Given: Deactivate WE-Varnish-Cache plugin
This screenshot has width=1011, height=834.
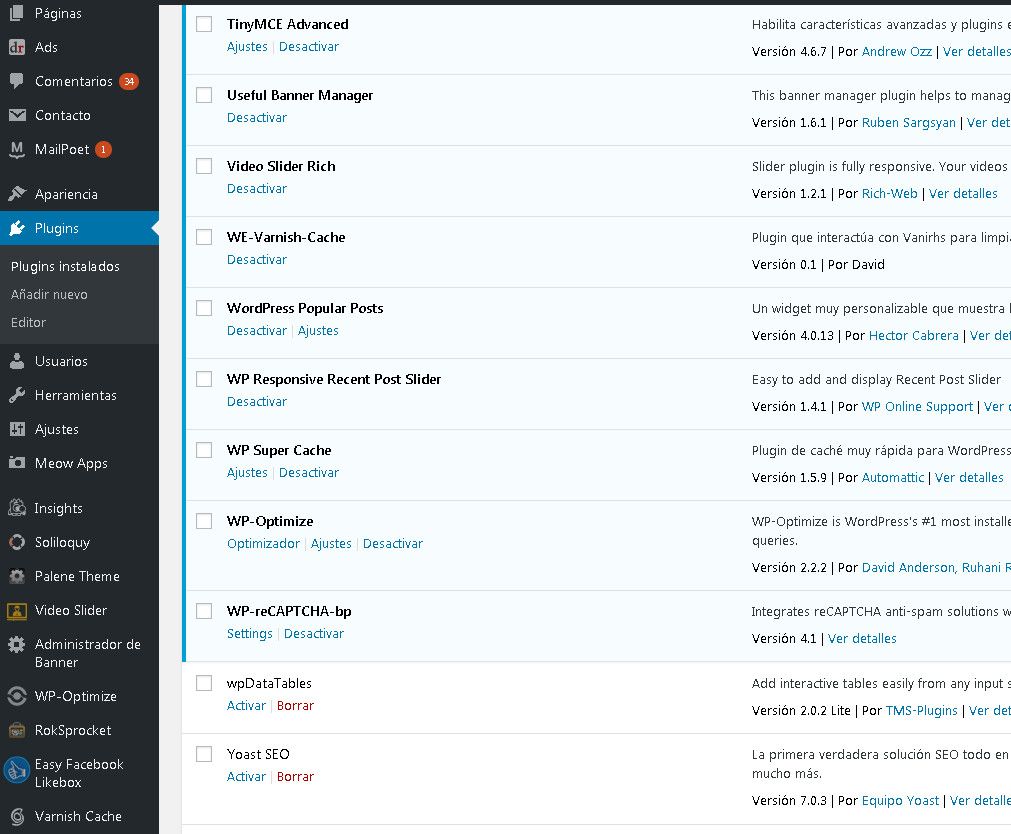Looking at the screenshot, I should (x=257, y=259).
